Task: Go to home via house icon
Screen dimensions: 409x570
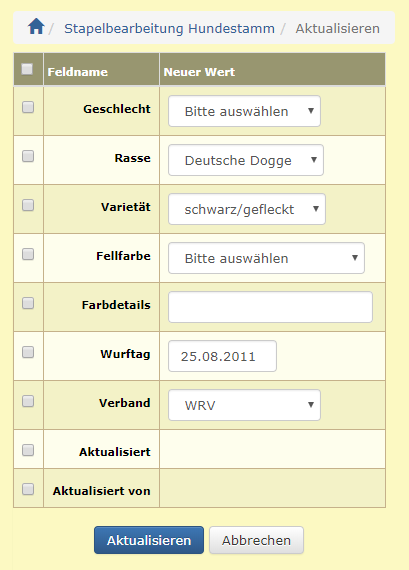Action: [x=36, y=27]
